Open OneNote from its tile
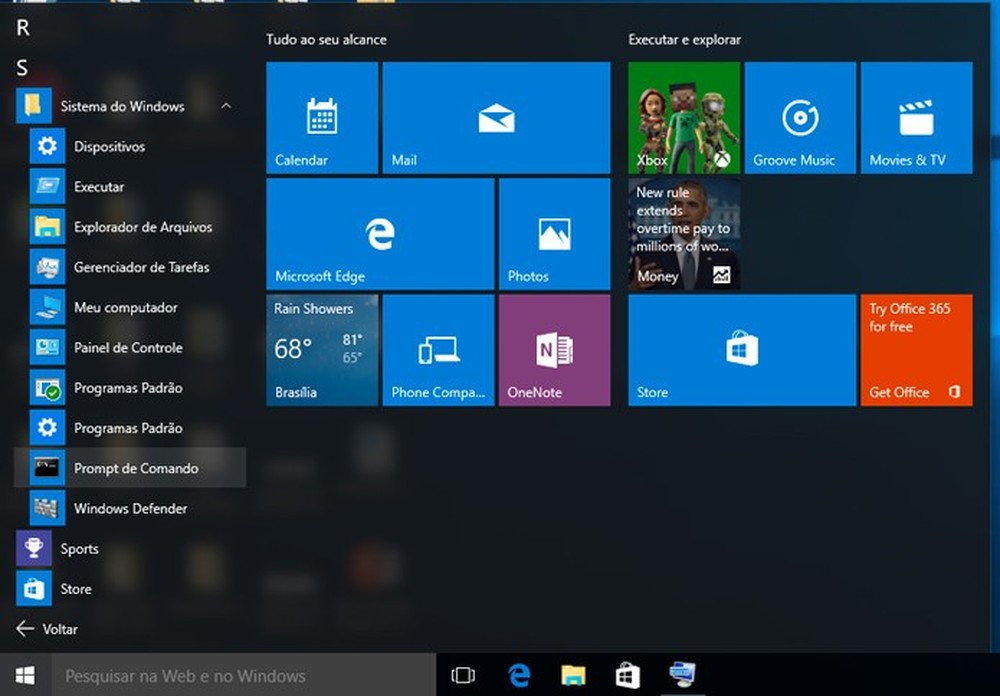 (x=554, y=349)
